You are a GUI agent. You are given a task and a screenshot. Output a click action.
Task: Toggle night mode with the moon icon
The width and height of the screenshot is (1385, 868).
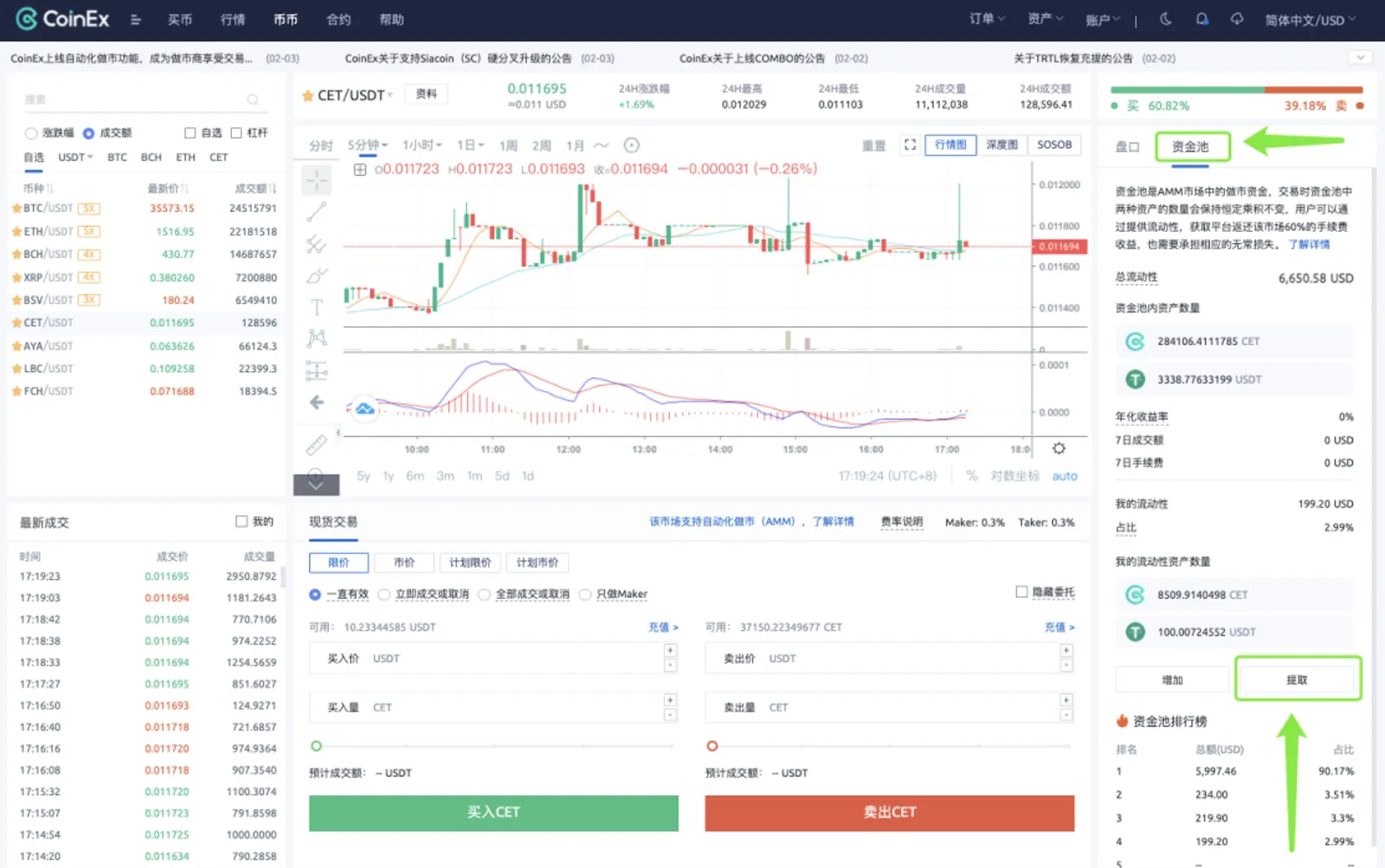(x=1165, y=19)
